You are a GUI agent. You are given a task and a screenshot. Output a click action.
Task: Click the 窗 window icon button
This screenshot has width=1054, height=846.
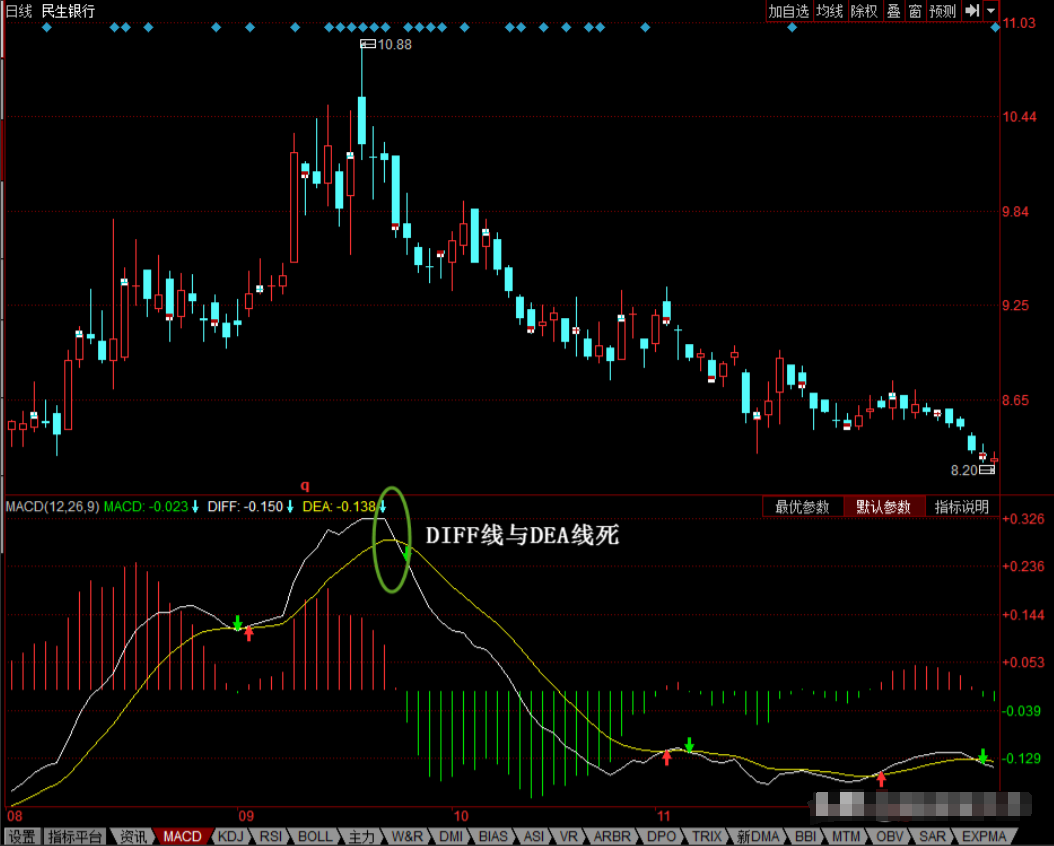click(x=915, y=11)
